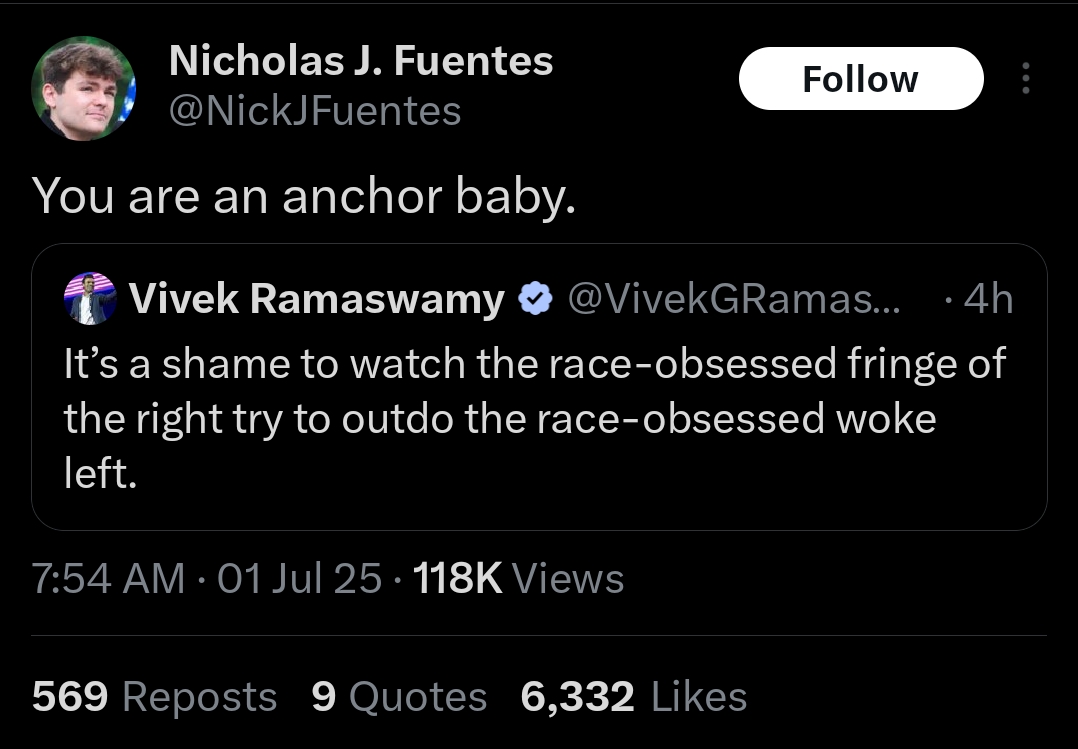Show the 6,332 Likes list
The image size is (1078, 749).
pos(634,696)
